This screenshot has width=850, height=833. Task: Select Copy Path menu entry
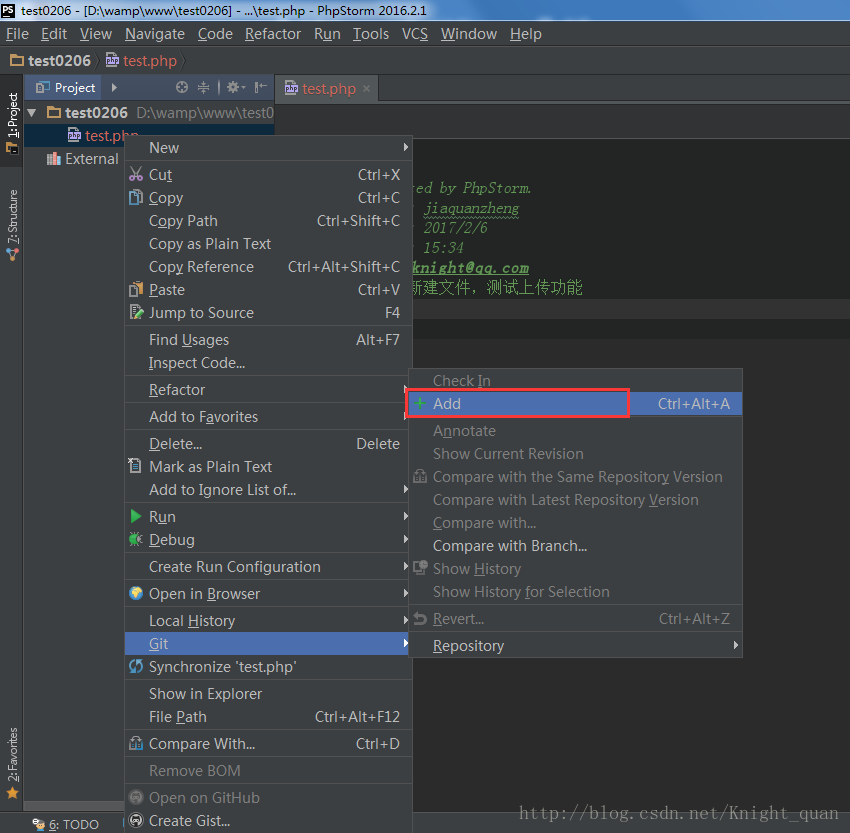[x=183, y=221]
